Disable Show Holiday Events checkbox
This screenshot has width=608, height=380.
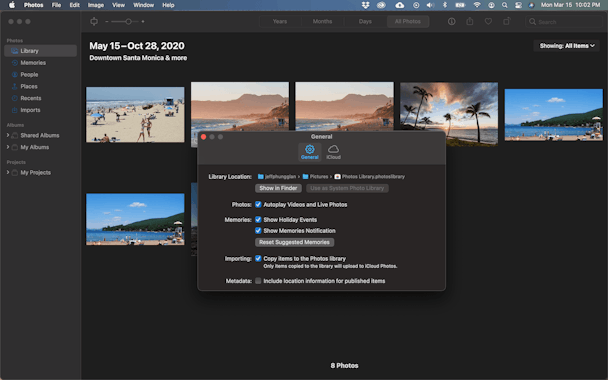pyautogui.click(x=258, y=219)
